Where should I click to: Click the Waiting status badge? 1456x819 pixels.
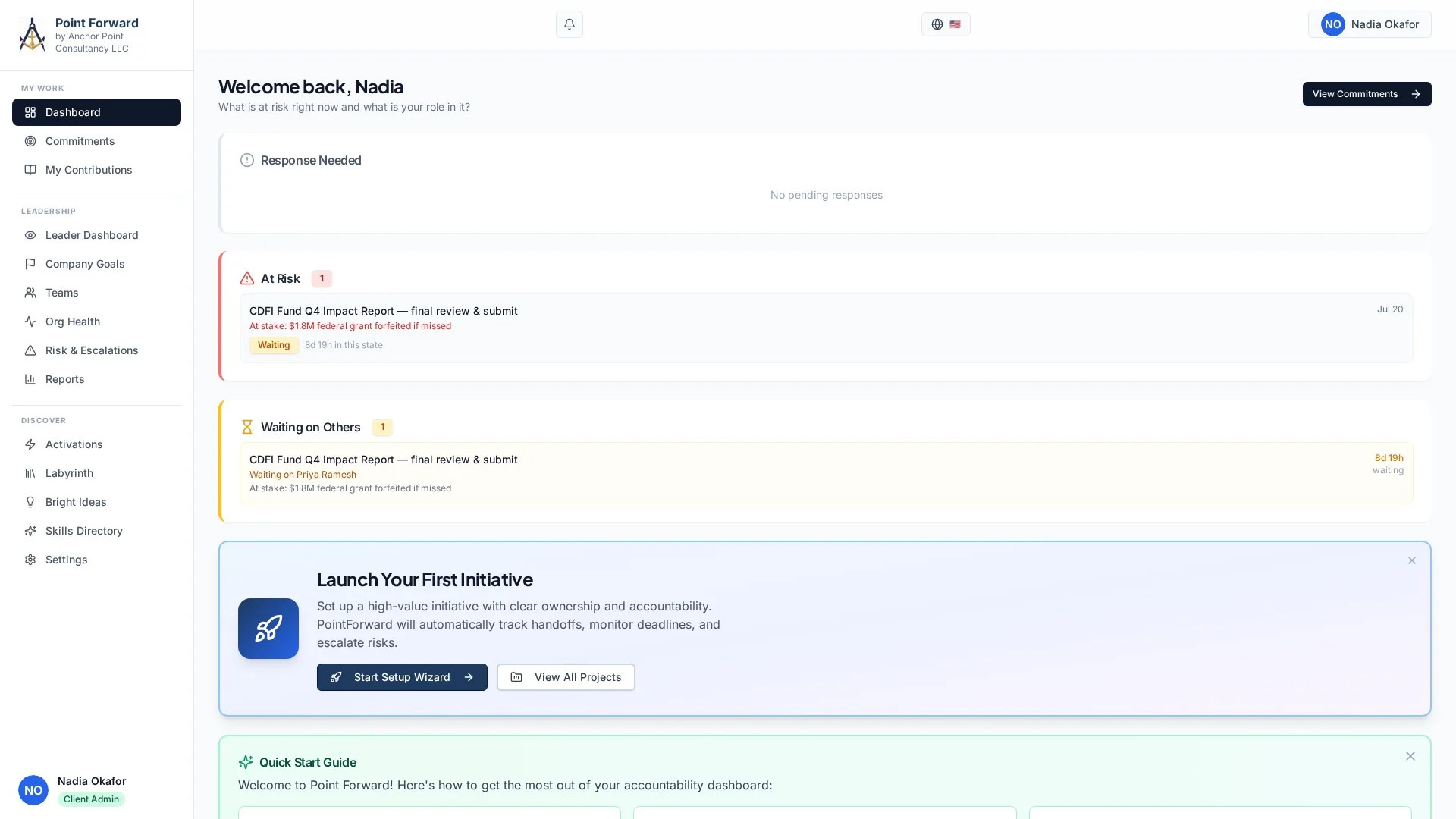point(274,345)
